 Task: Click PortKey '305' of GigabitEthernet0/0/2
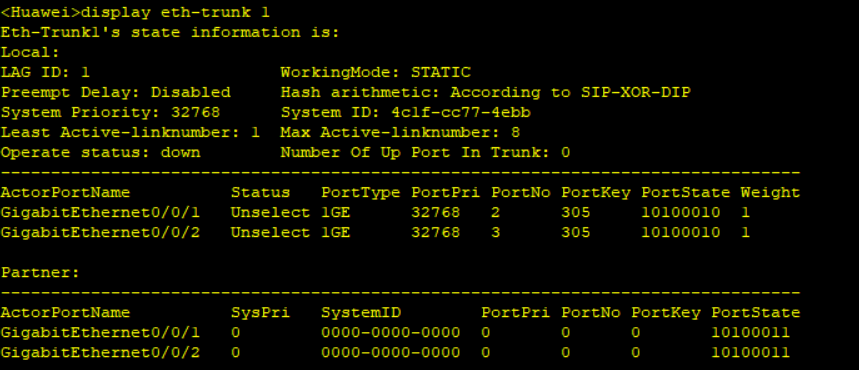coord(576,232)
